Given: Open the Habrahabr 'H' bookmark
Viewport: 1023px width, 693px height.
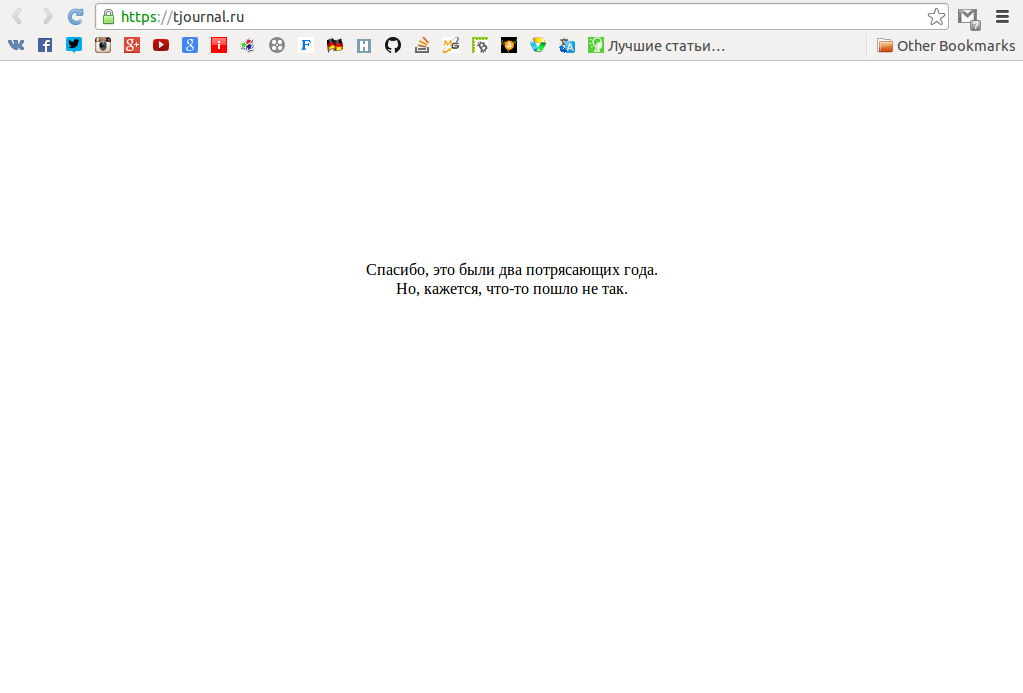Looking at the screenshot, I should 364,45.
